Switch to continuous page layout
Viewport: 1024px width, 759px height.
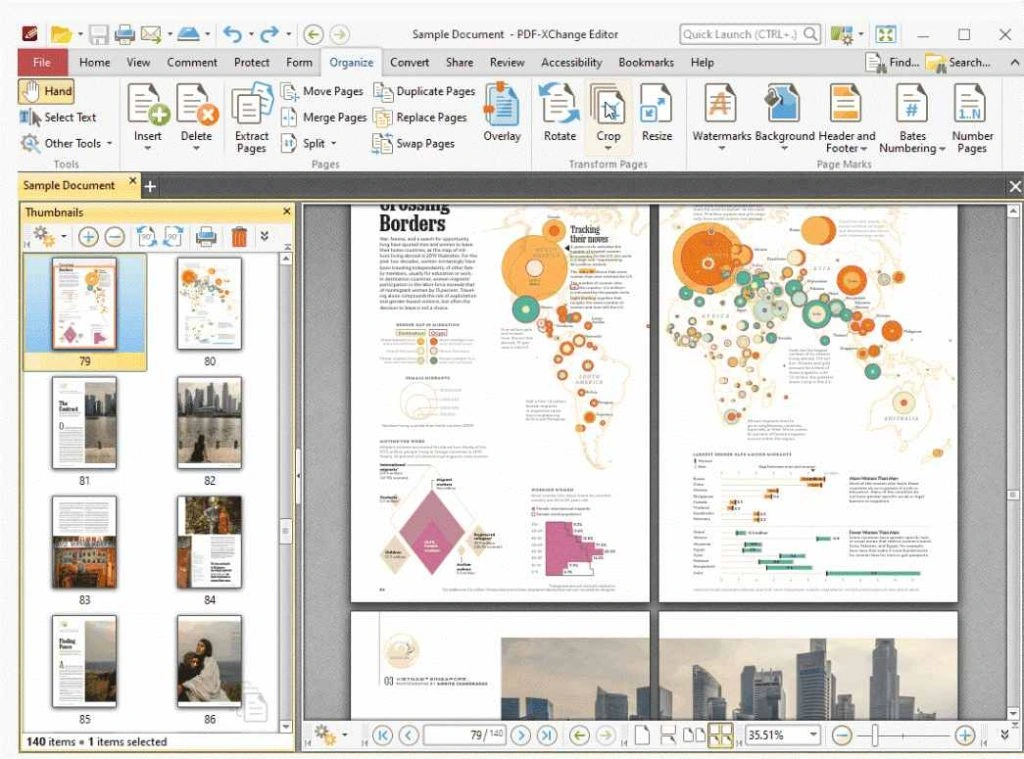(667, 735)
